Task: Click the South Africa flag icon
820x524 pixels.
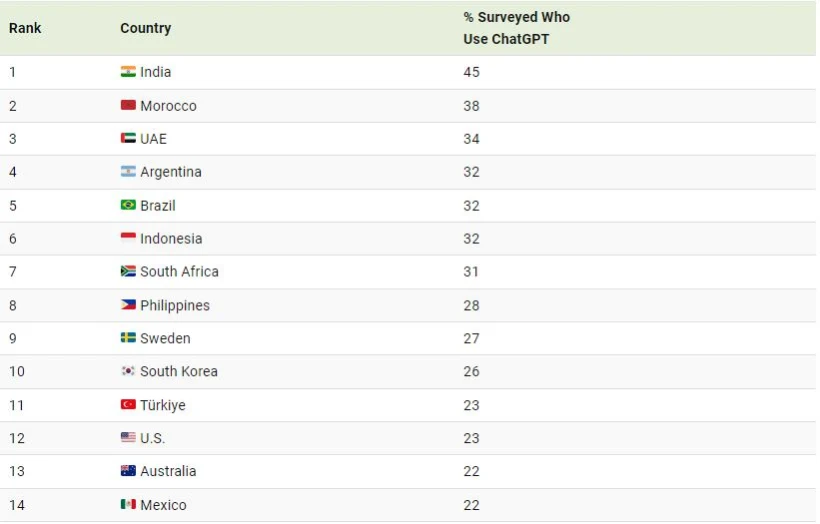Action: point(128,271)
